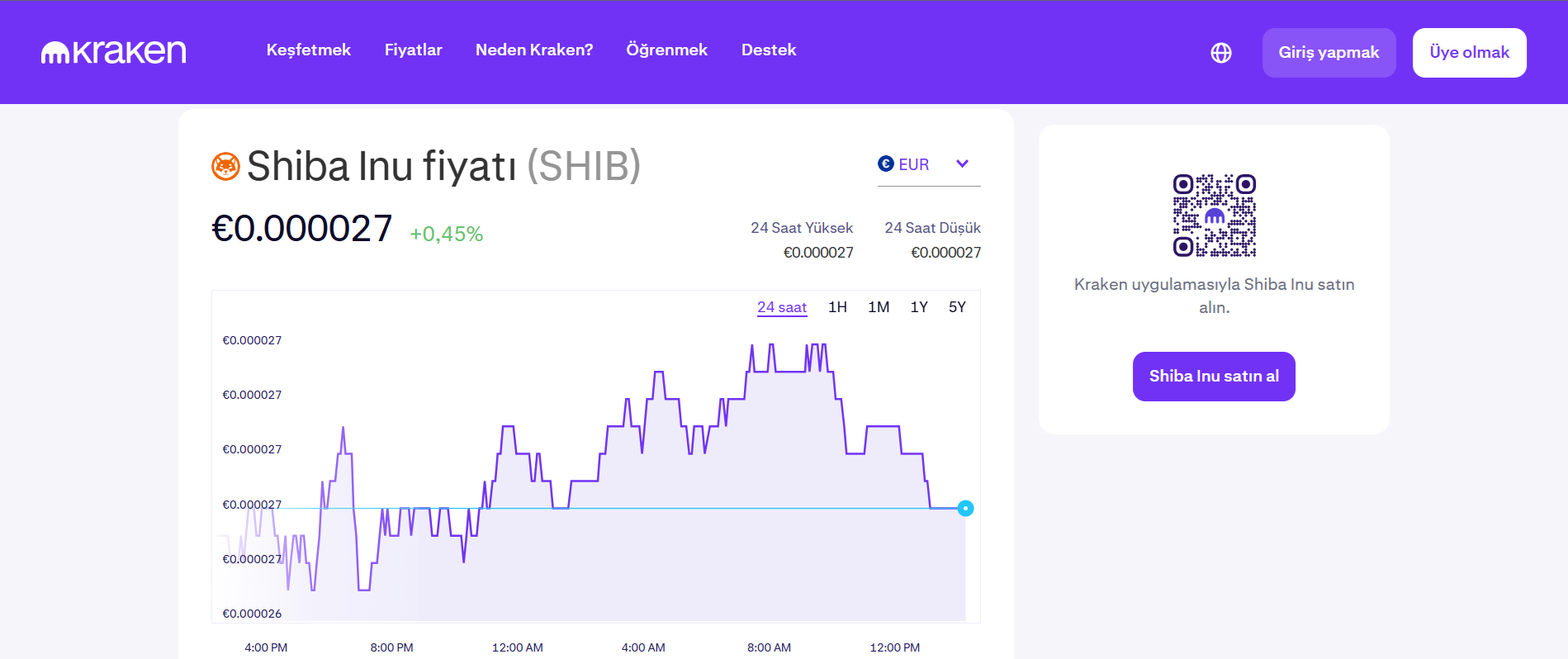Select the 24 saat chart range
1568x659 pixels.
pos(782,307)
